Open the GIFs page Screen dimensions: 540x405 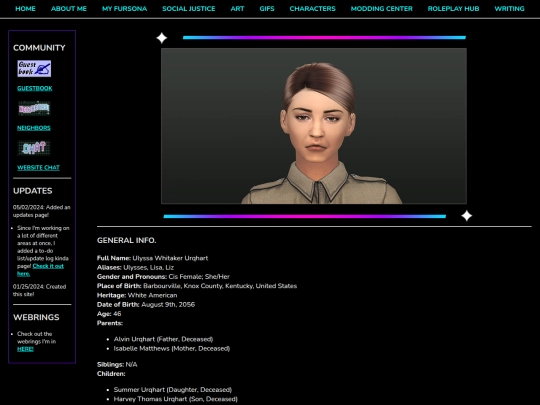pos(267,9)
